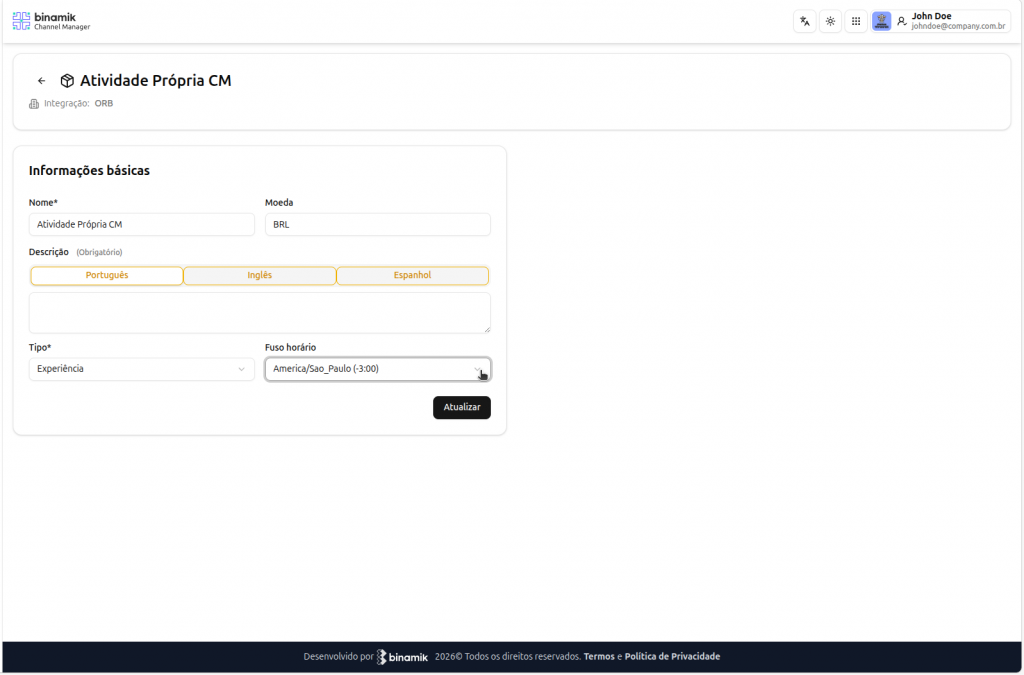Select the Espanhol description tab

412,276
